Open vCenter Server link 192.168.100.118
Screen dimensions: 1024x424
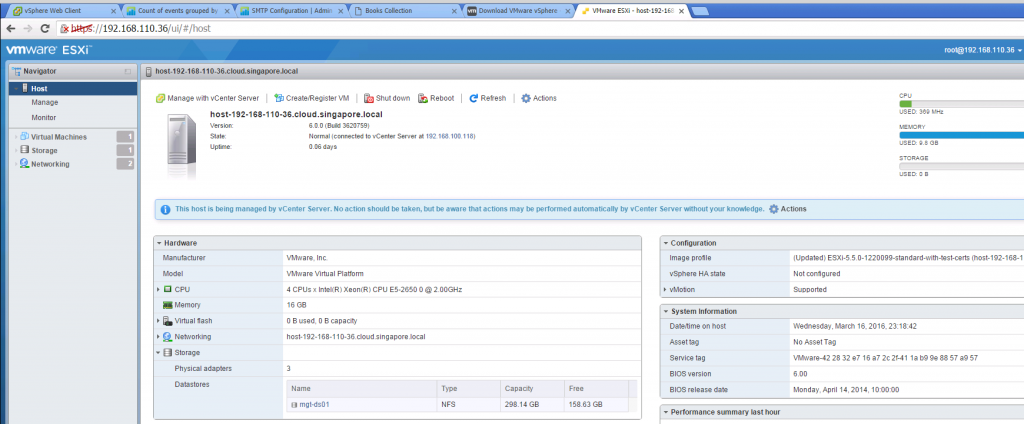(451, 136)
